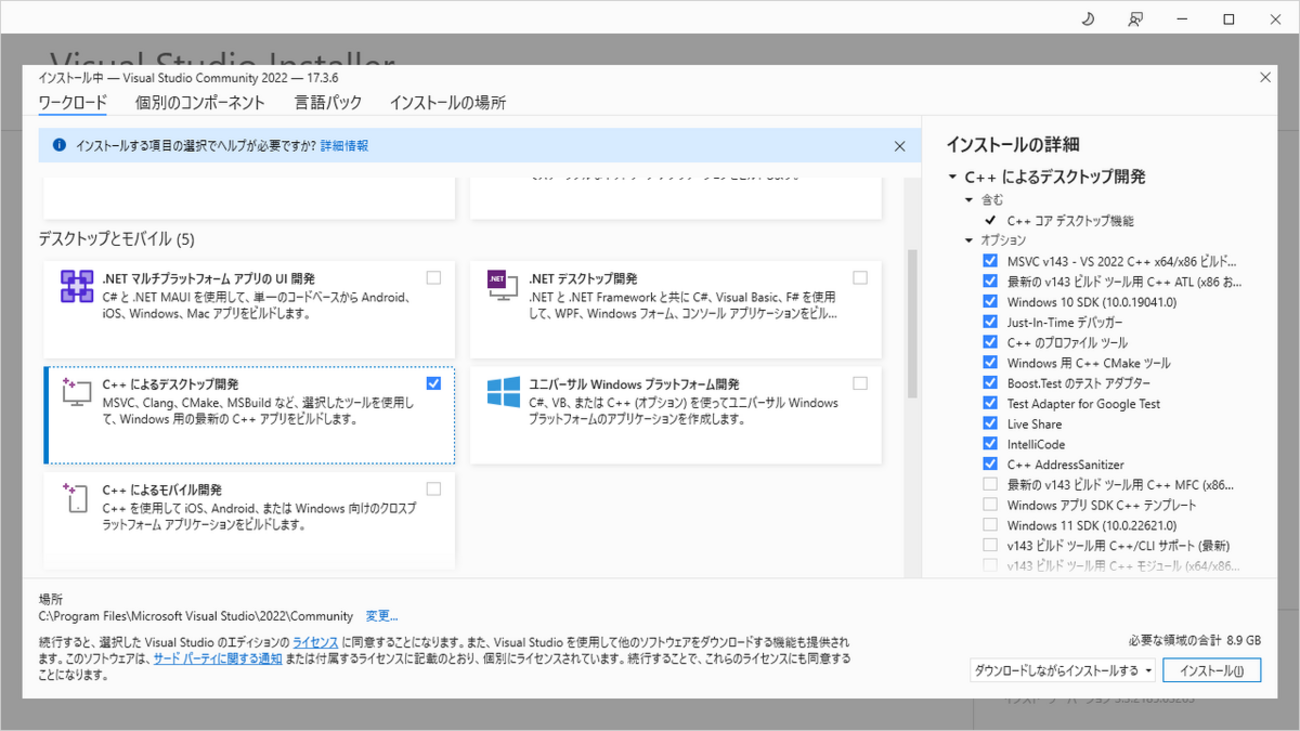This screenshot has width=1300, height=731.
Task: Check the v143 C++ MFC option
Action: coord(990,484)
